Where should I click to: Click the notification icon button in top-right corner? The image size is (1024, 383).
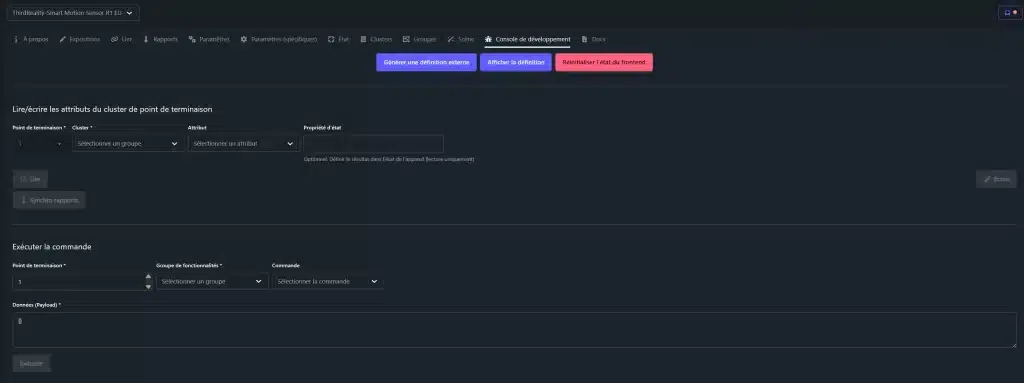coord(1010,12)
